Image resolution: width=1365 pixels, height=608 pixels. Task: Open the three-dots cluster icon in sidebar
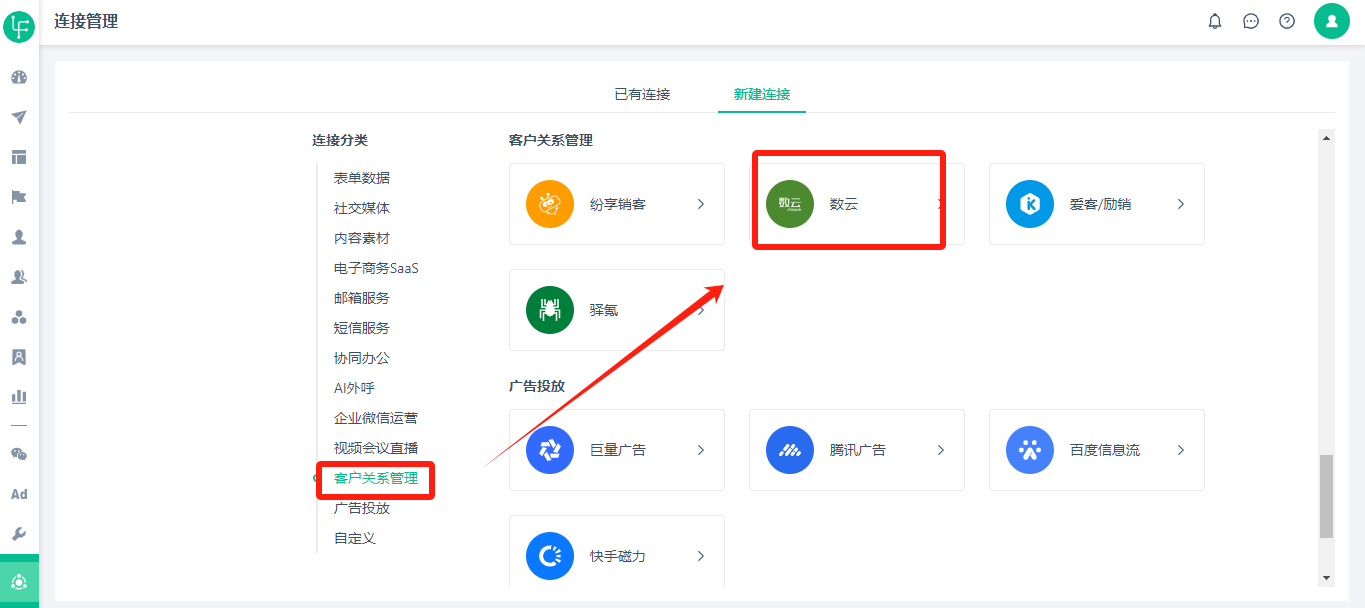[x=19, y=317]
